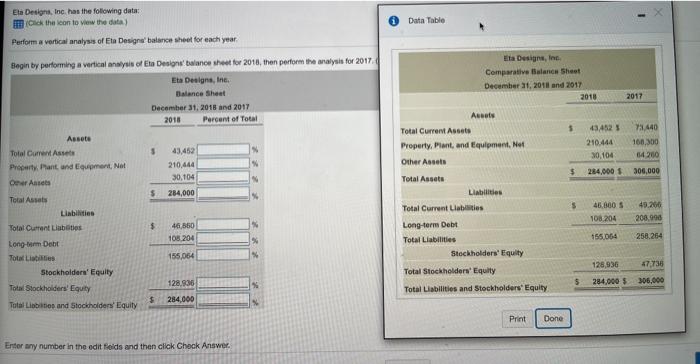700x364 pixels.
Task: Select Total Stockholders' Equity percent field
Action: [223, 284]
